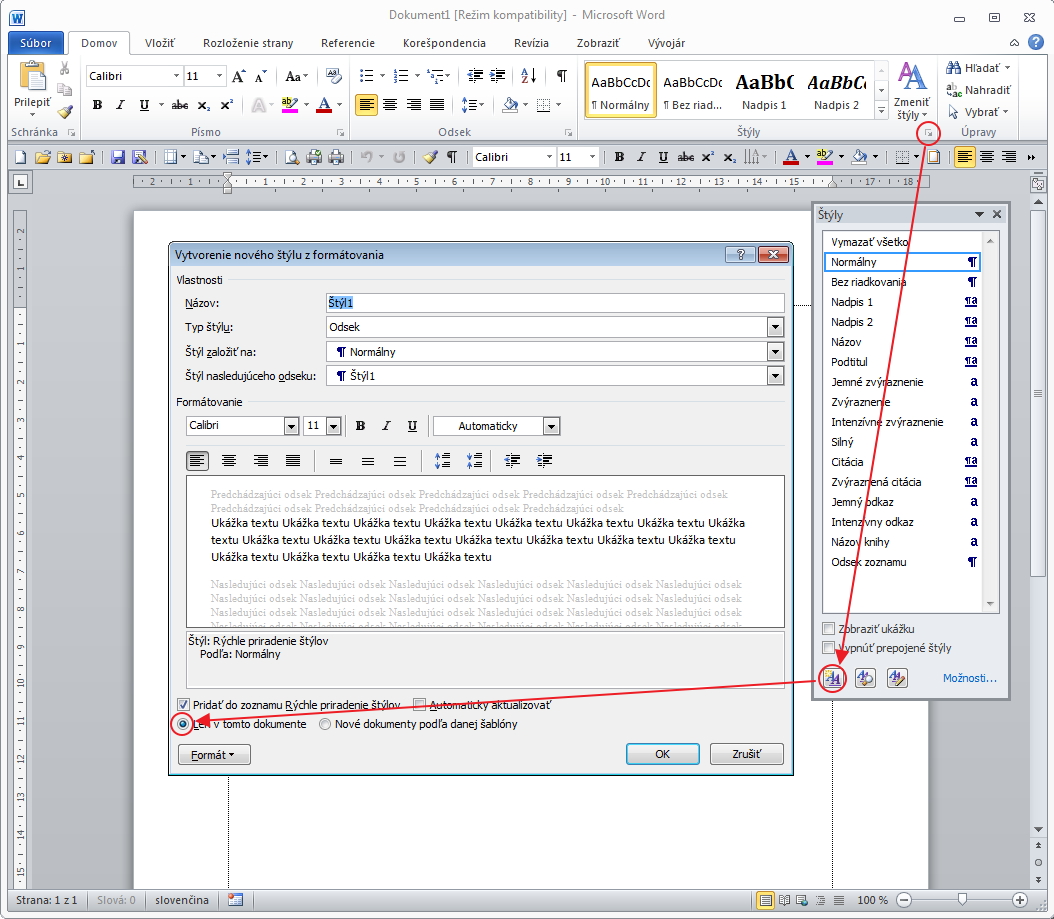Click dialog increase indent icon
Screen dimensions: 1054x919
544,461
